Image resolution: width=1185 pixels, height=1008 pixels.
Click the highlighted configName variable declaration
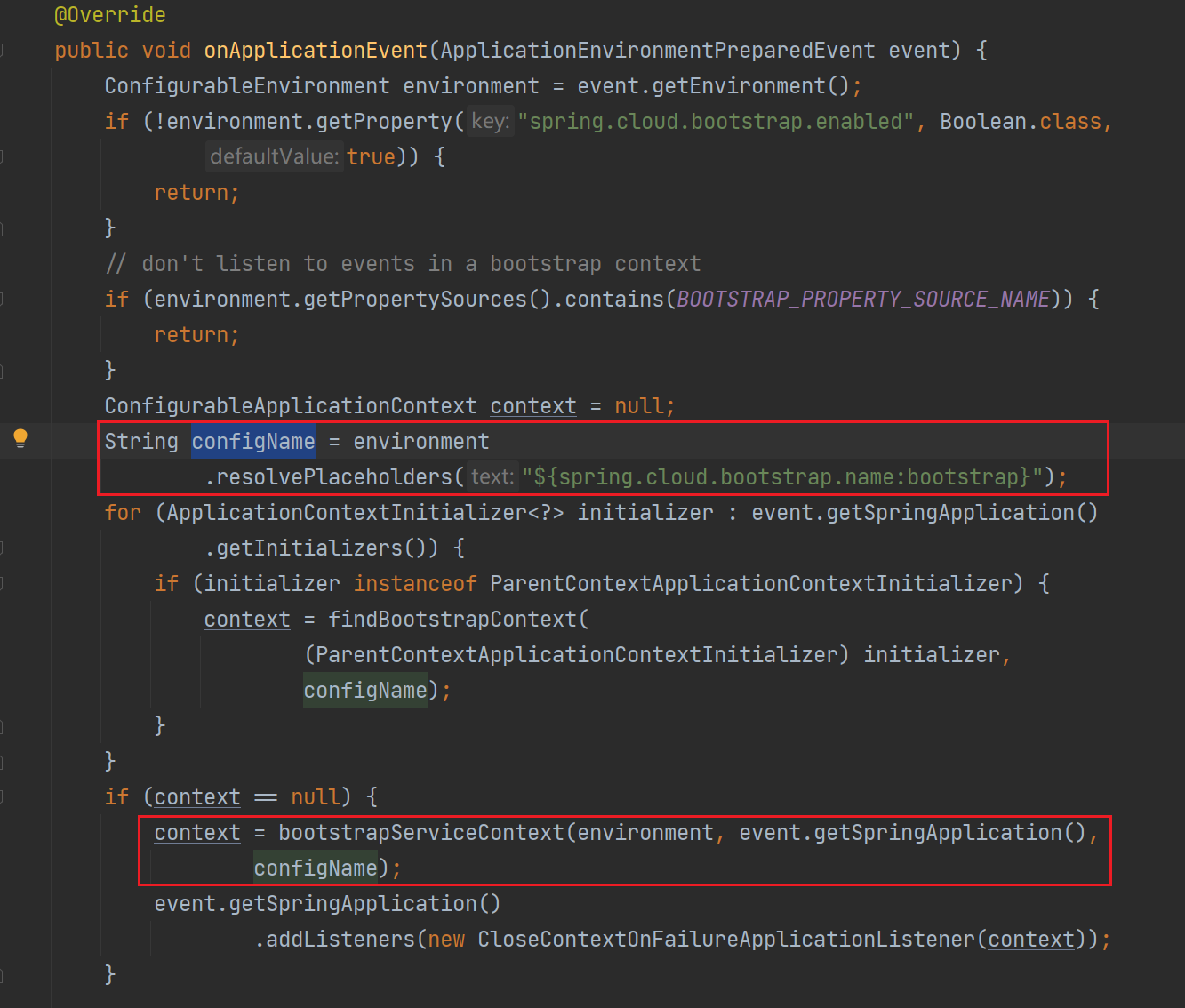point(253,442)
